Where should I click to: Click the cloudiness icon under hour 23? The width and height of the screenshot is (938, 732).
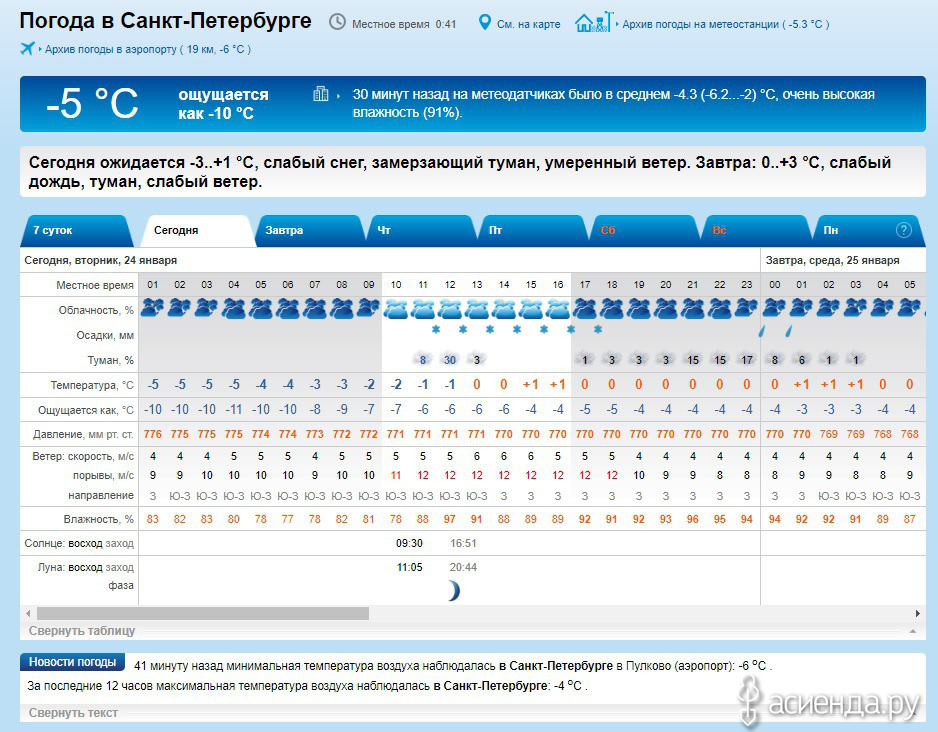pyautogui.click(x=747, y=309)
